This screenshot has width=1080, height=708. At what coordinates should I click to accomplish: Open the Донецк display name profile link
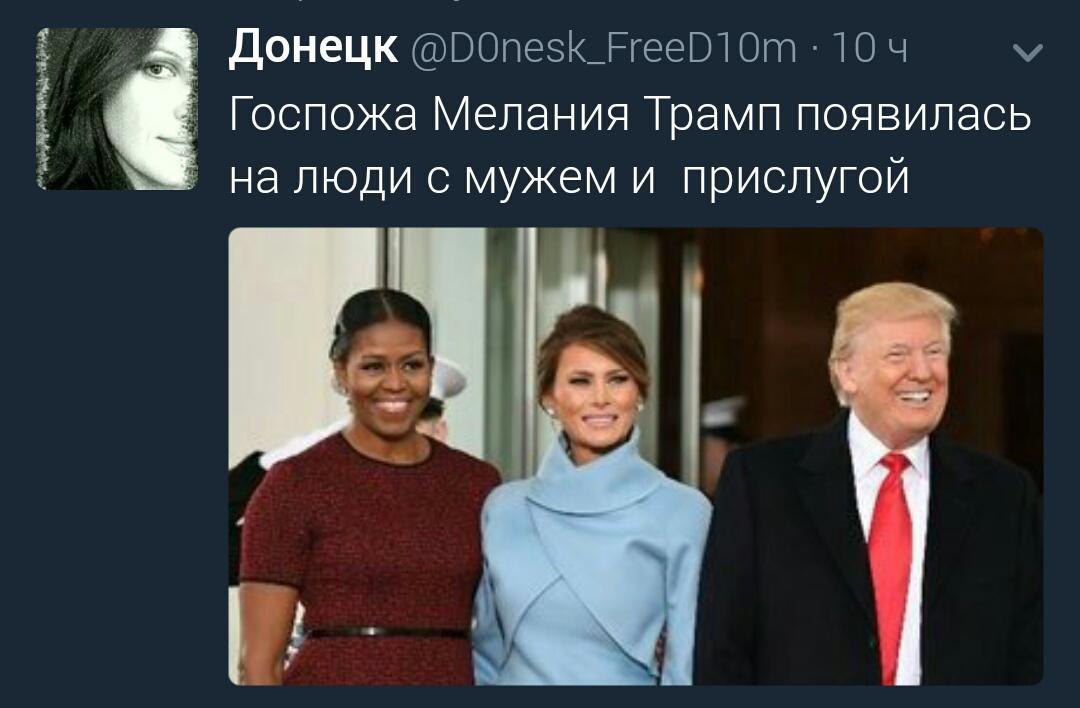click(313, 48)
